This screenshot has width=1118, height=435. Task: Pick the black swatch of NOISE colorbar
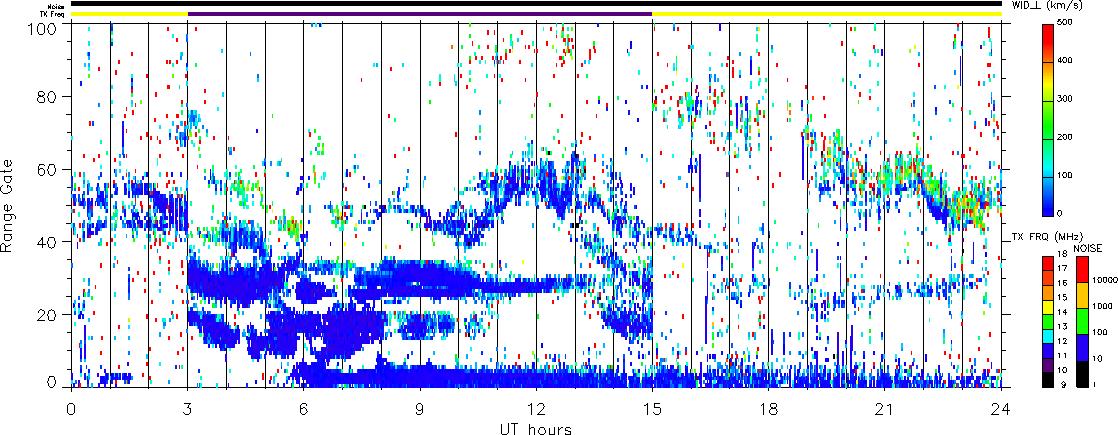[x=1082, y=374]
